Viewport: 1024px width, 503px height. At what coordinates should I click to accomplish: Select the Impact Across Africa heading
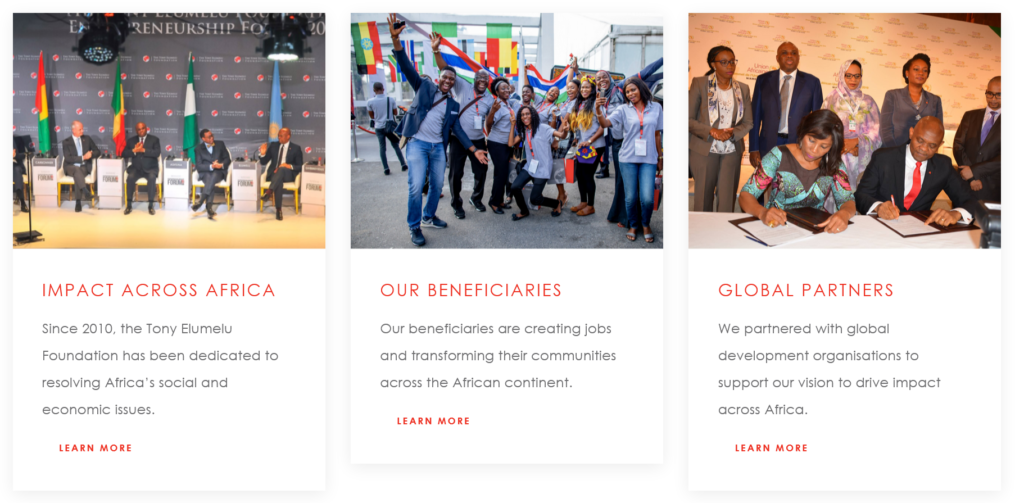click(x=159, y=290)
